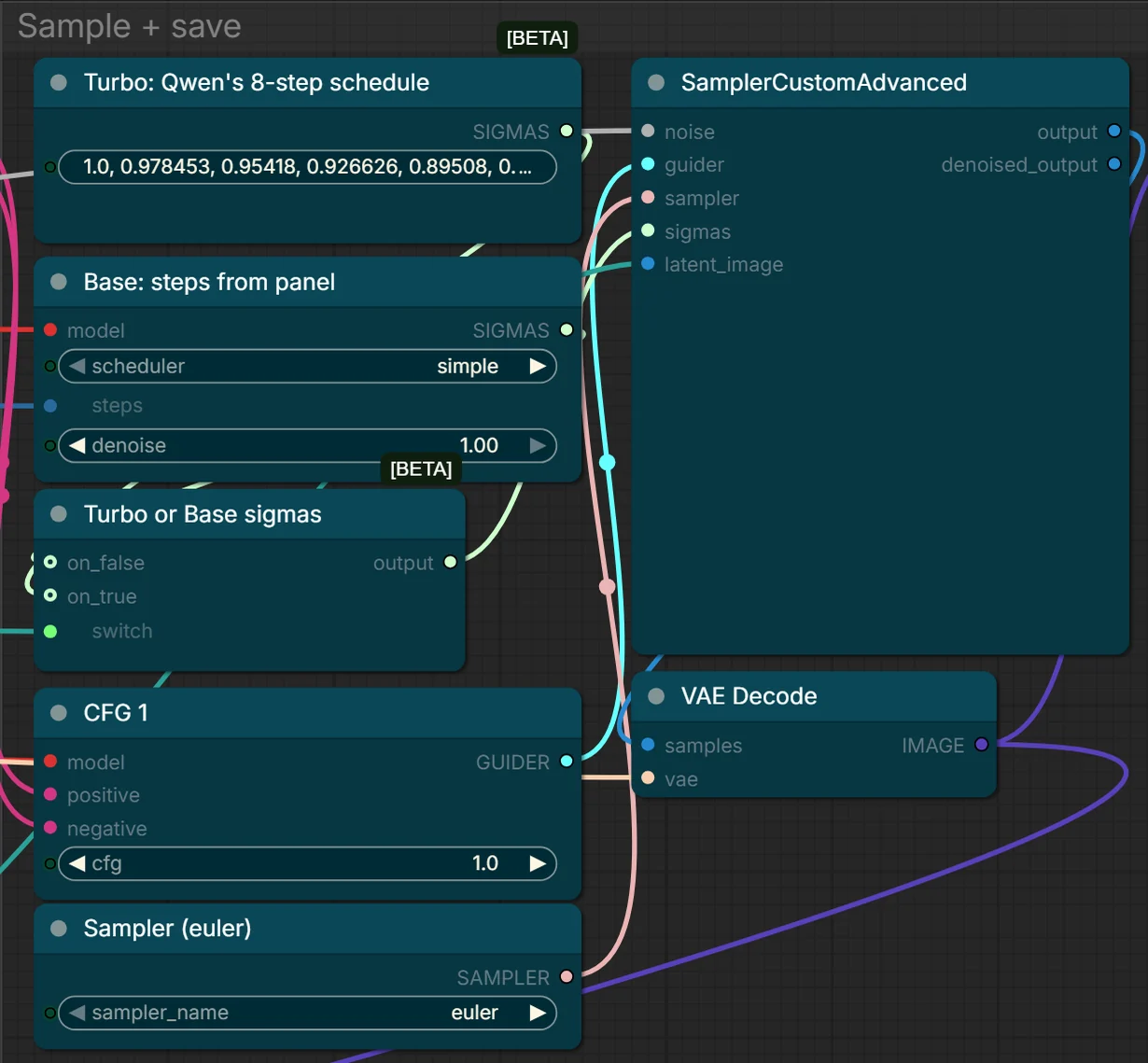Click the cfg 1.0 value field

coord(307,863)
